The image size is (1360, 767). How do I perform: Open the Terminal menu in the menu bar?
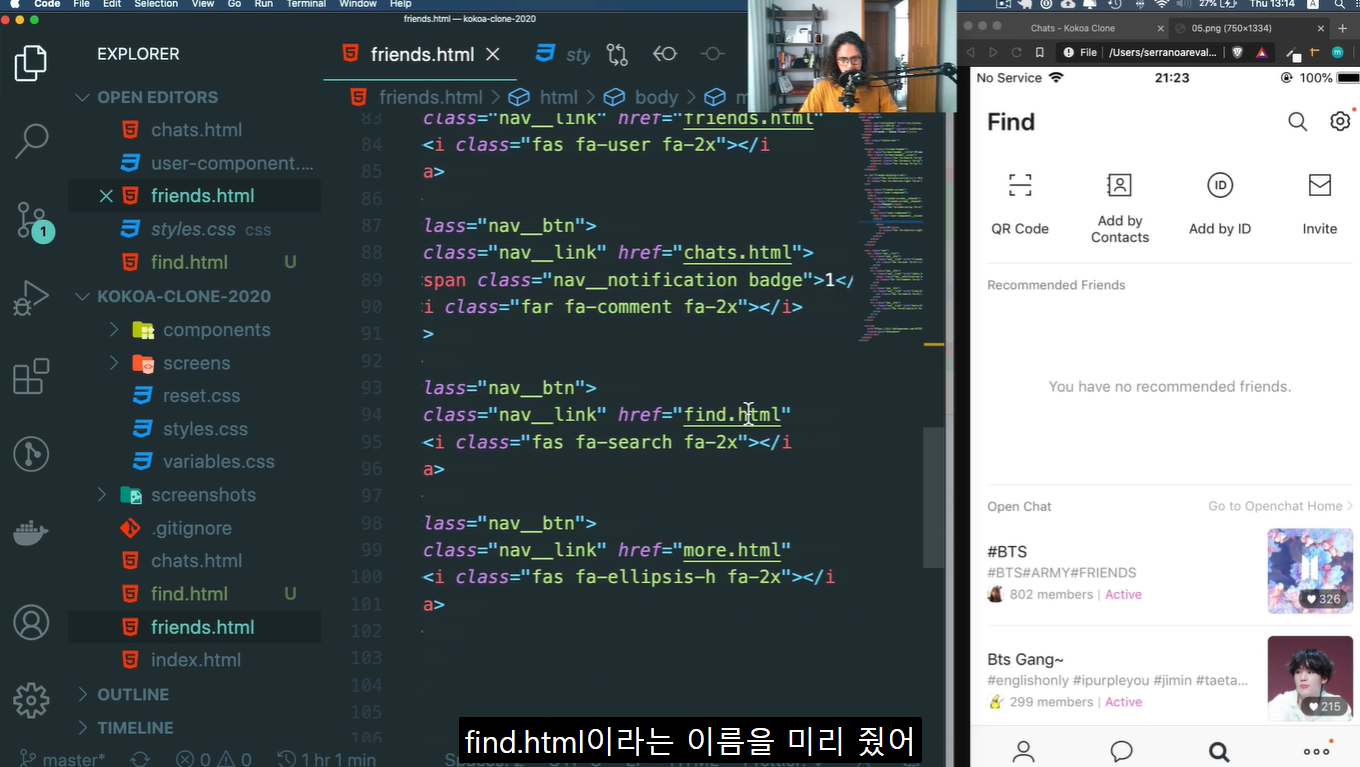click(308, 4)
